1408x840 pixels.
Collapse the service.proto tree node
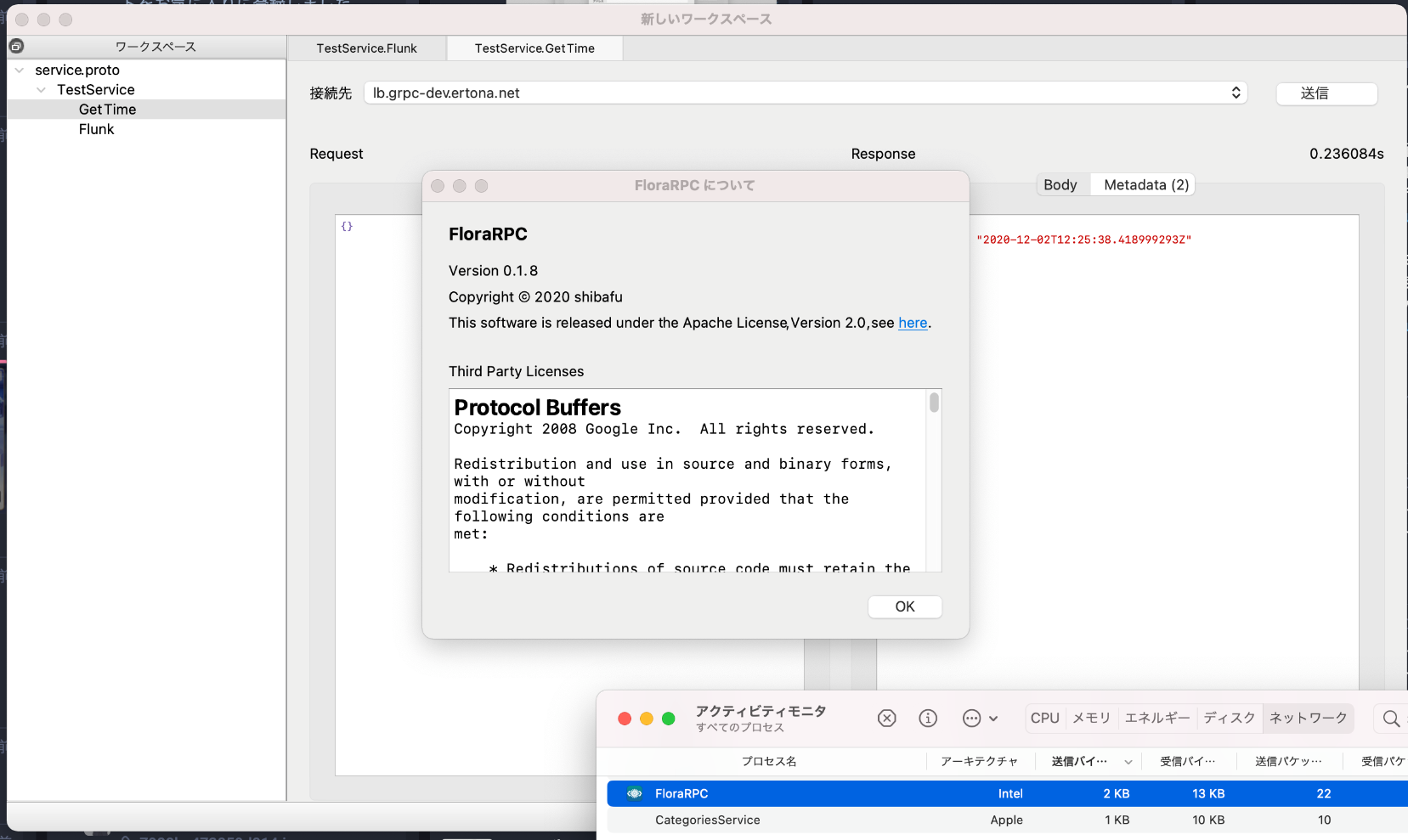(x=20, y=70)
